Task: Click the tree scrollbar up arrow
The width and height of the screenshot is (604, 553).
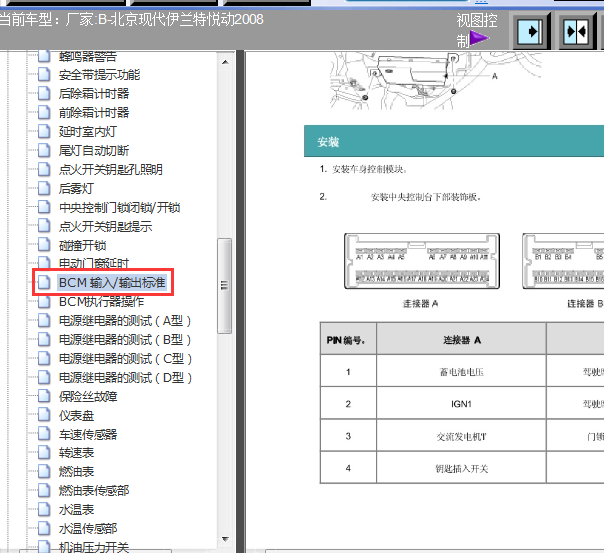Action: 225,62
